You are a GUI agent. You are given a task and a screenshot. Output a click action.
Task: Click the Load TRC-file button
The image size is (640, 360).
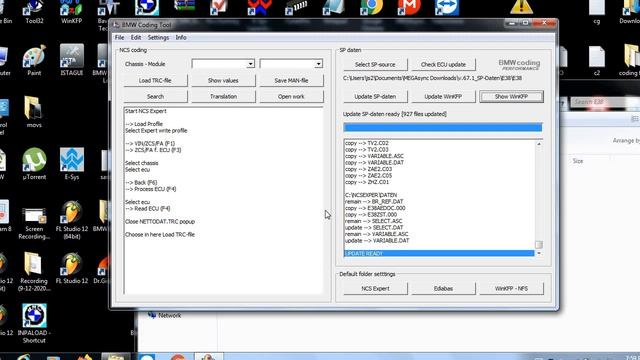click(155, 80)
